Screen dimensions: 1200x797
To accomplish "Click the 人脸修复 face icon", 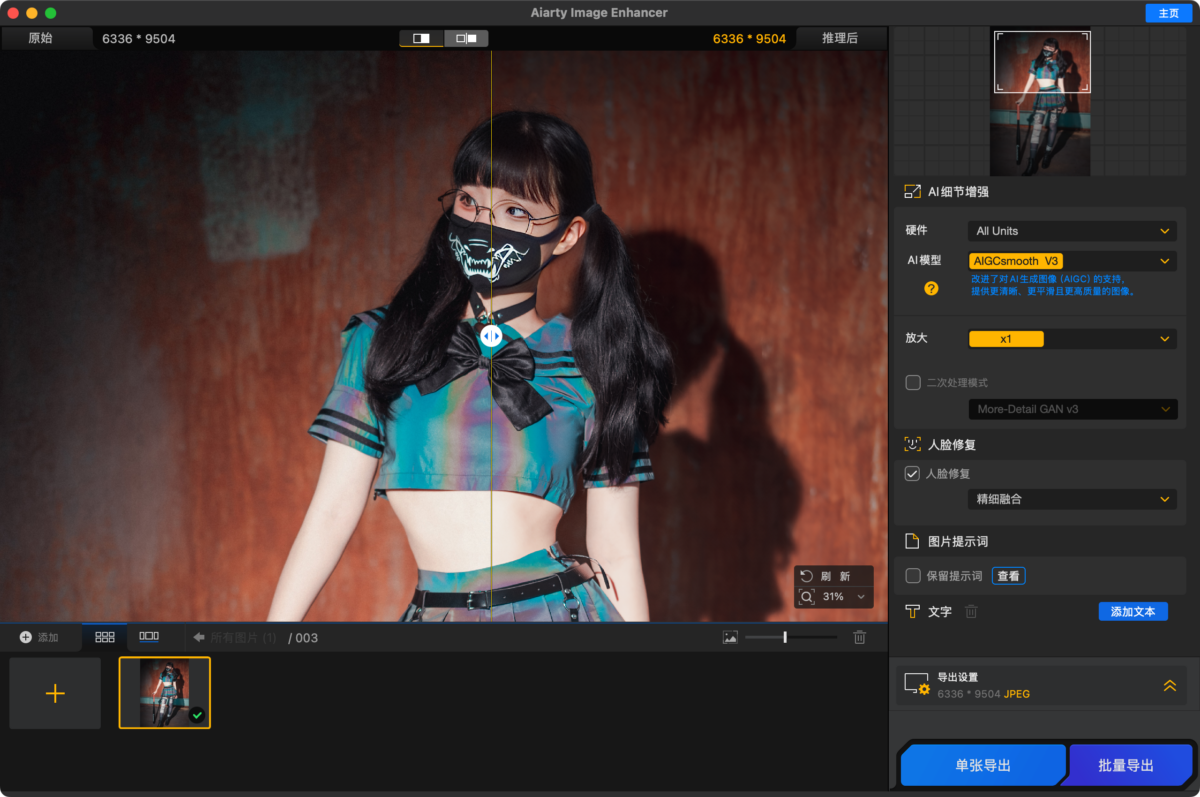I will pyautogui.click(x=912, y=444).
